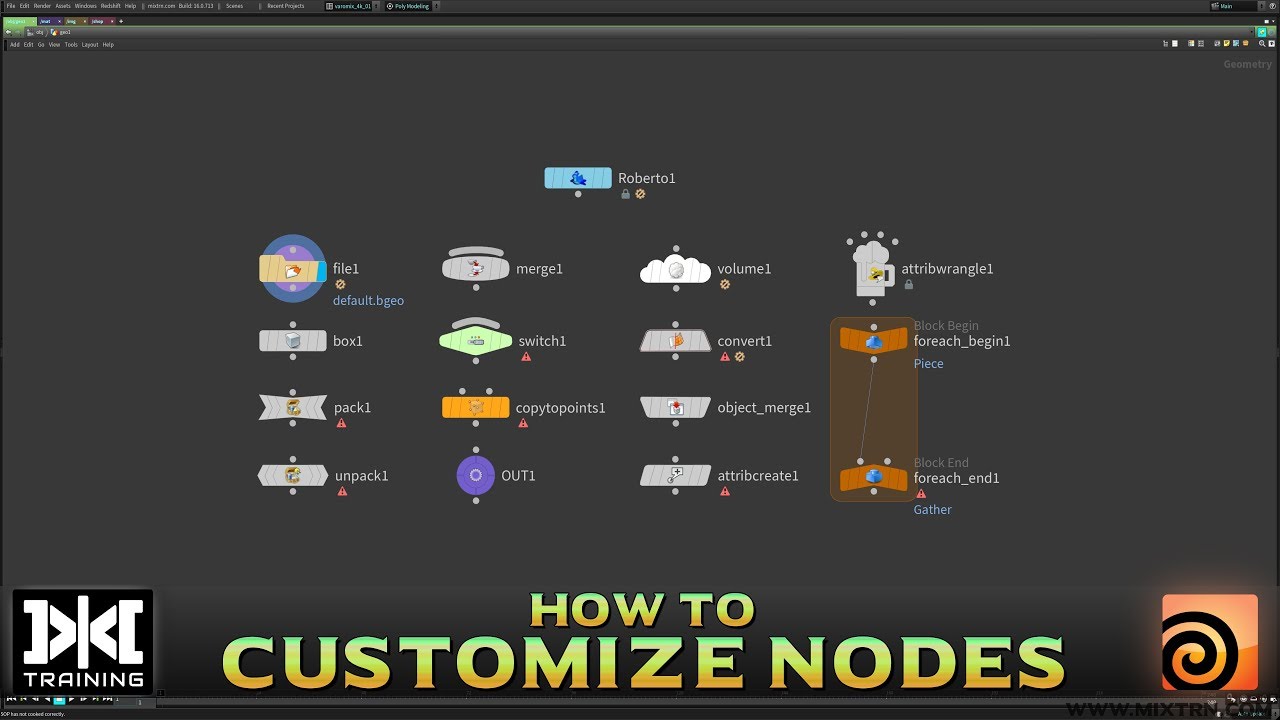Add a new pane tab with plus
The height and width of the screenshot is (720, 1280).
[121, 20]
